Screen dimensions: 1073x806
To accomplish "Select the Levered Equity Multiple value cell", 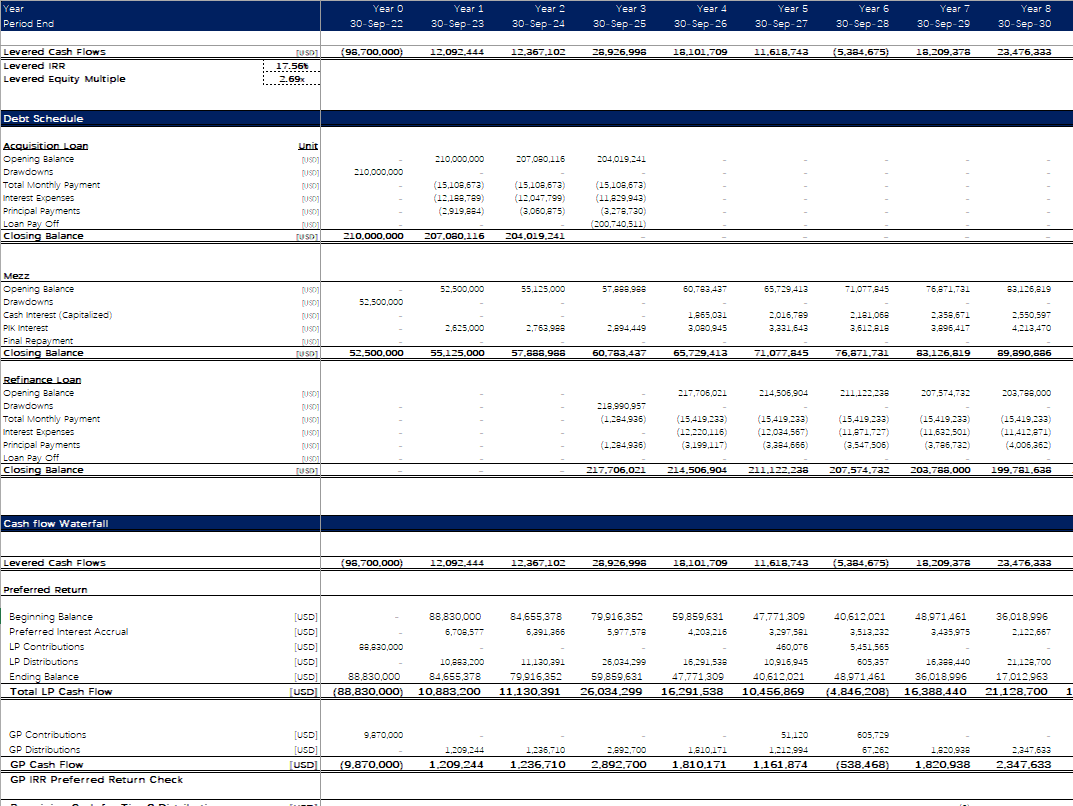I will point(290,79).
